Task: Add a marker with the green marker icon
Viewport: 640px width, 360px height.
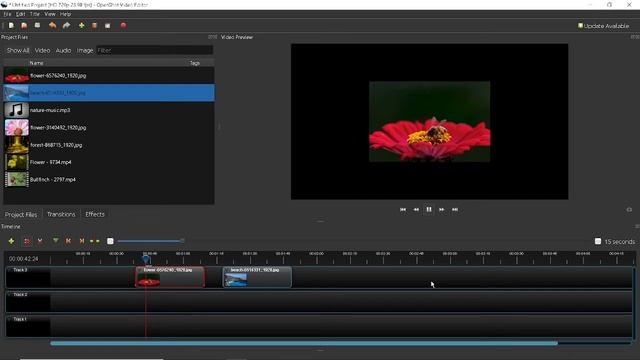Action: tap(56, 241)
